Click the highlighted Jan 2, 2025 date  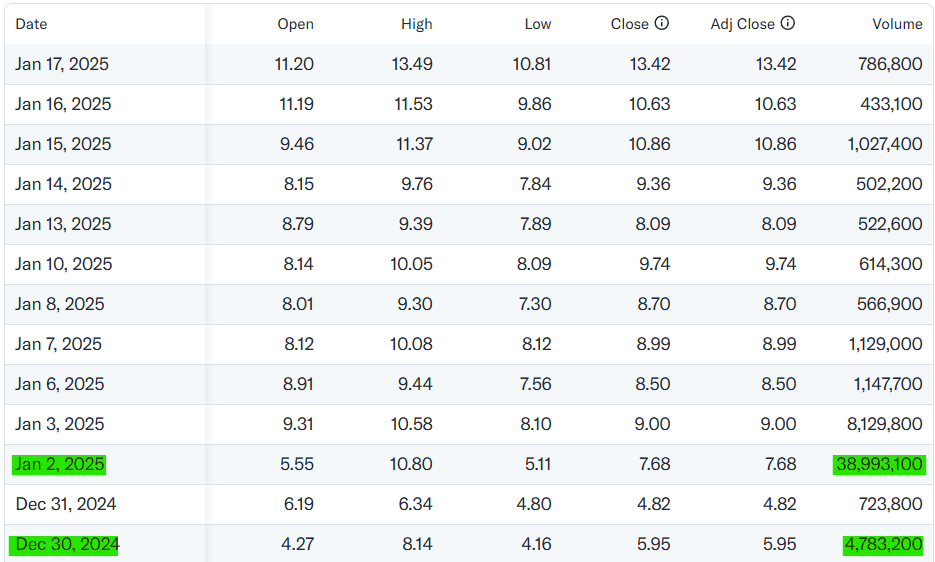pyautogui.click(x=60, y=464)
